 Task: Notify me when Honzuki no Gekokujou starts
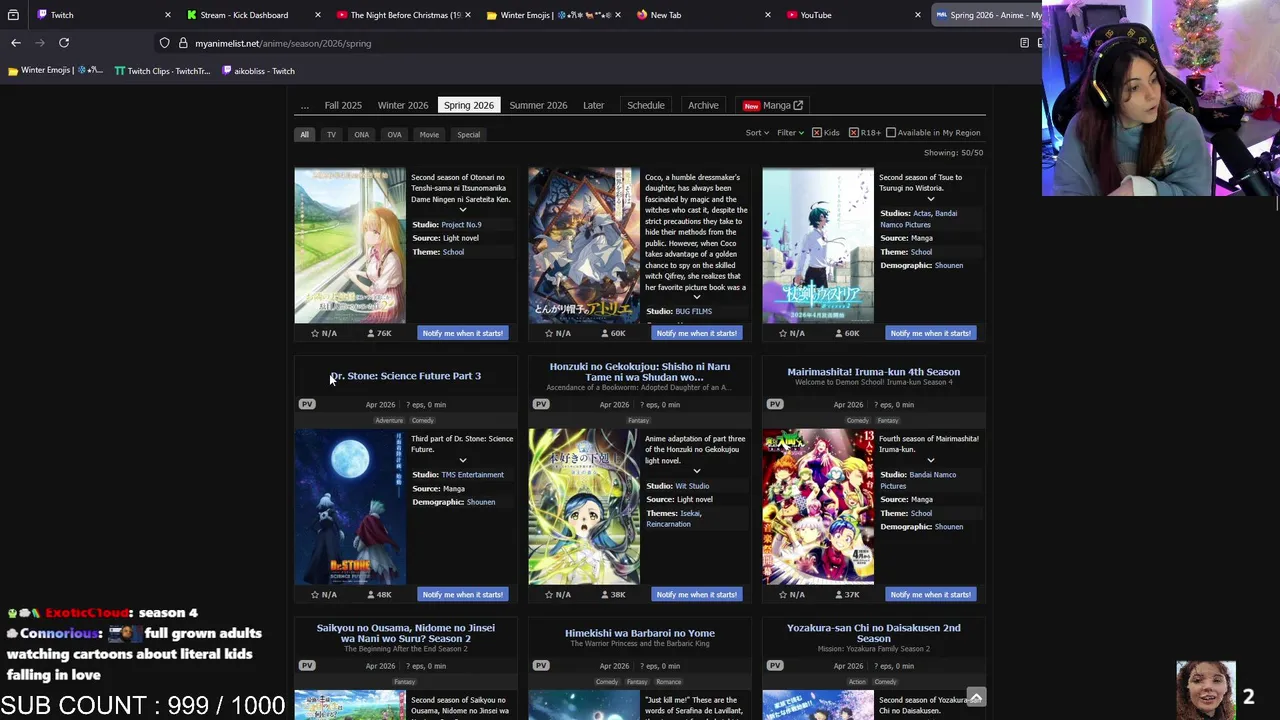[x=697, y=594]
